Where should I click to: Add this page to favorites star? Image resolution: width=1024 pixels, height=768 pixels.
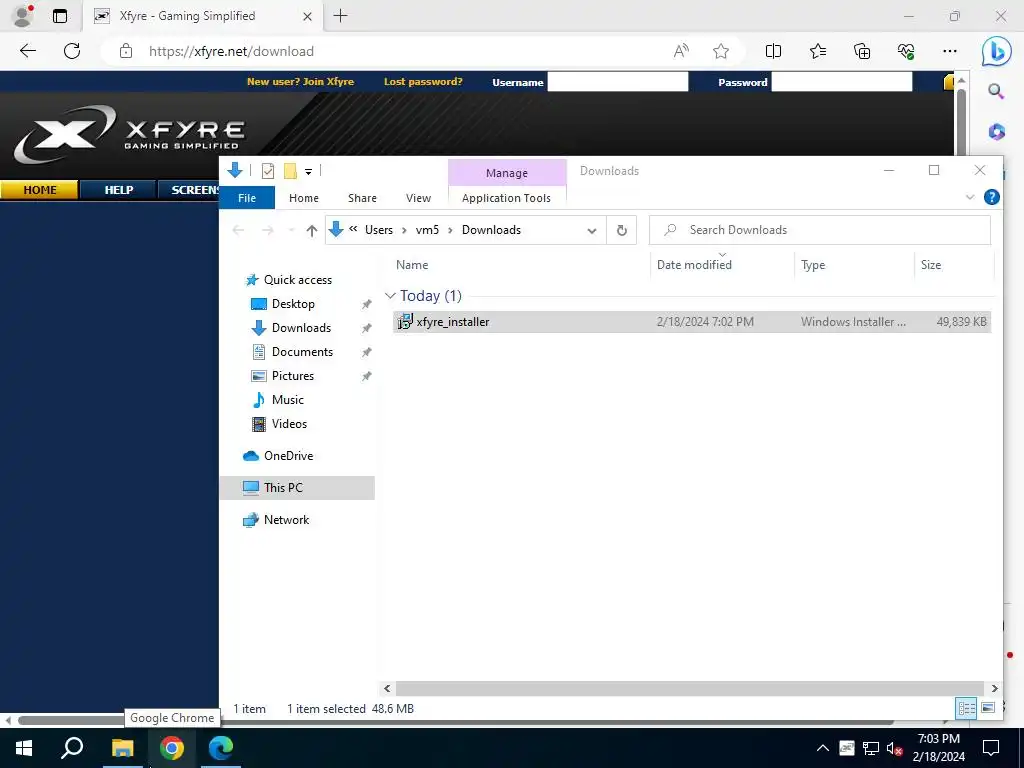click(x=721, y=51)
